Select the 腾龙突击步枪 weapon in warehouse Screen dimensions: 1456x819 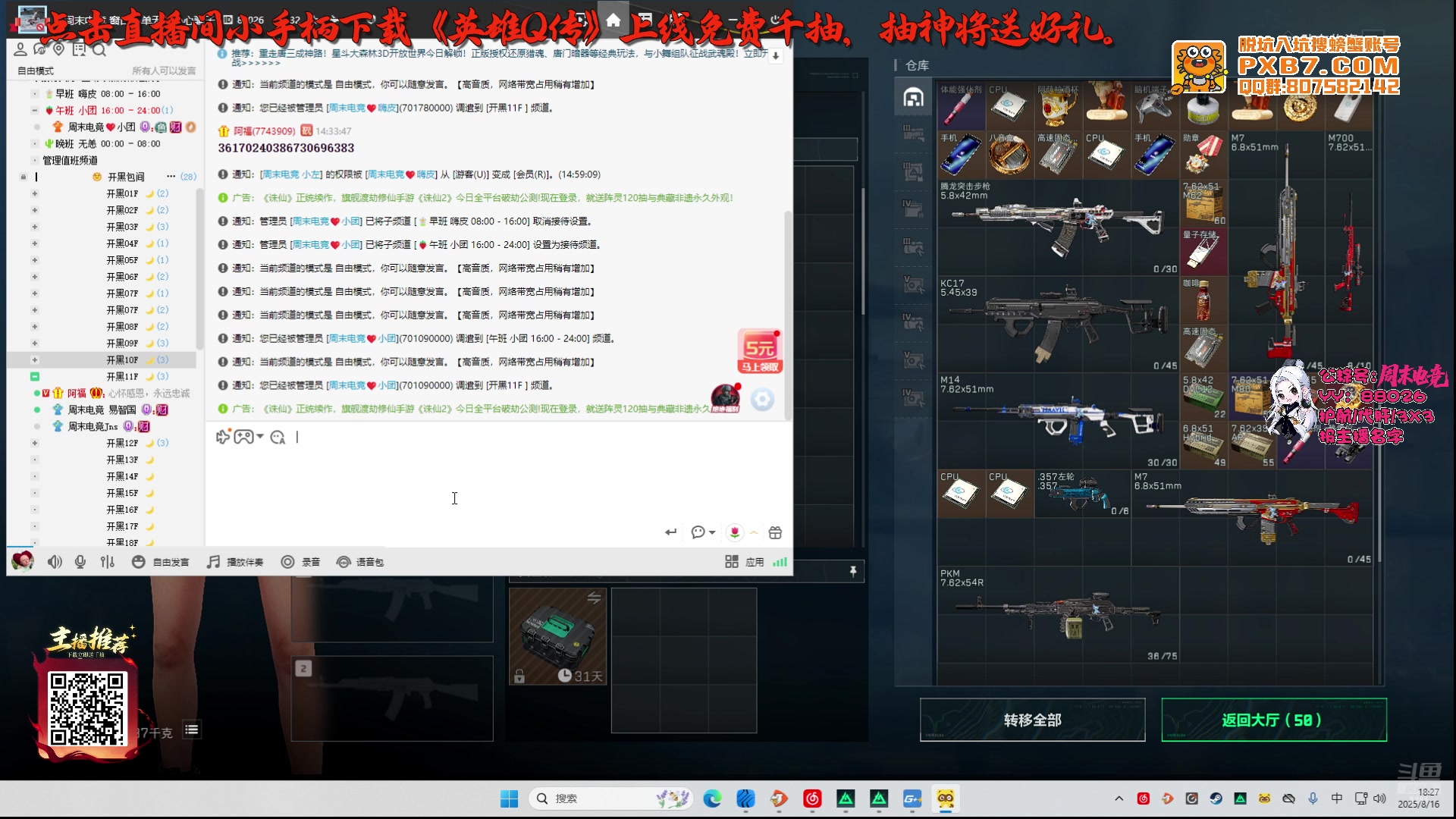click(1058, 227)
